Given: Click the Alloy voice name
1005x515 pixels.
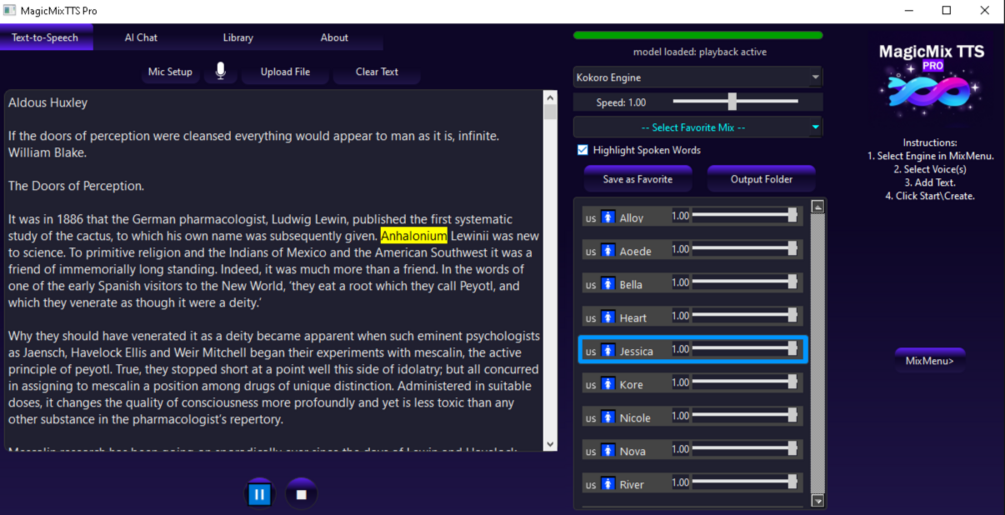Looking at the screenshot, I should click(x=631, y=218).
